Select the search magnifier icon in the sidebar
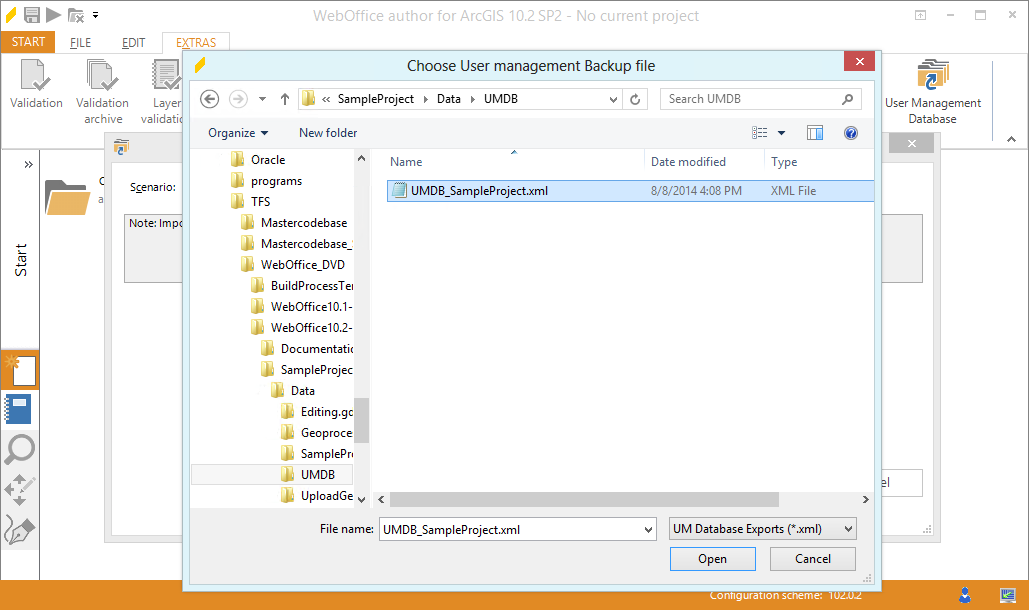The height and width of the screenshot is (610, 1029). [20, 450]
